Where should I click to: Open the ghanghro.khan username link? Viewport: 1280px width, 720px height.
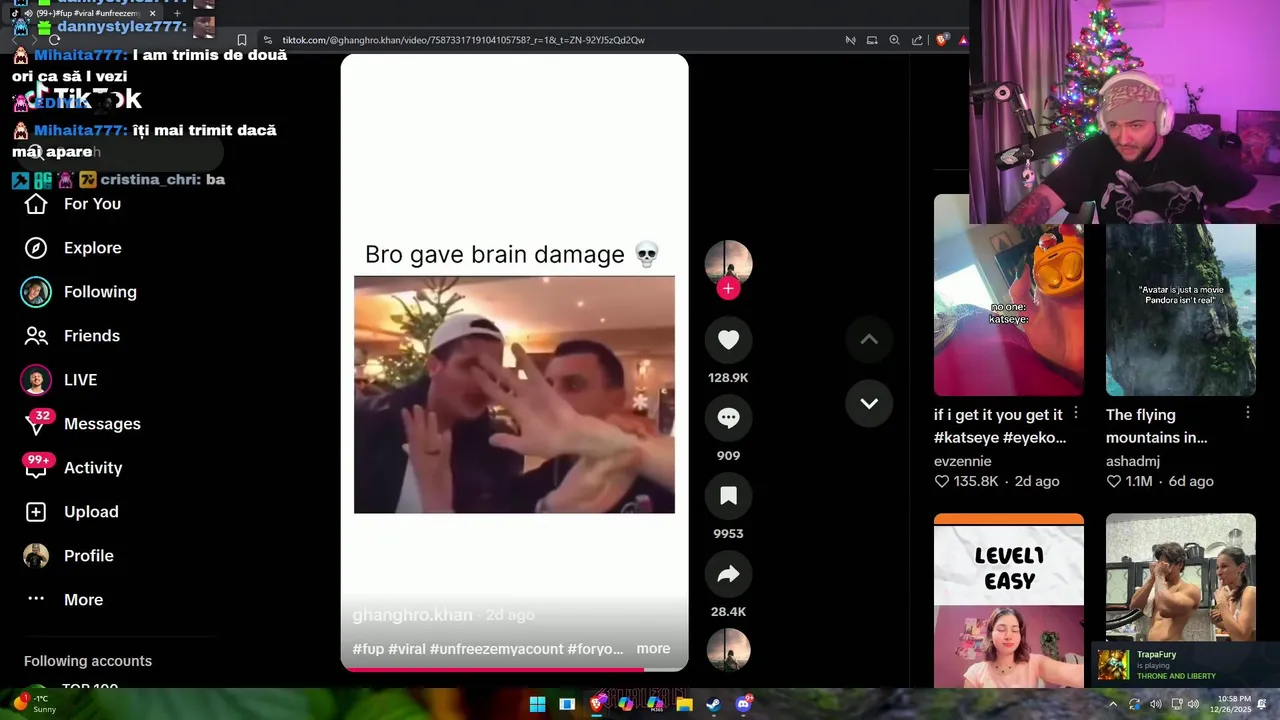click(412, 615)
